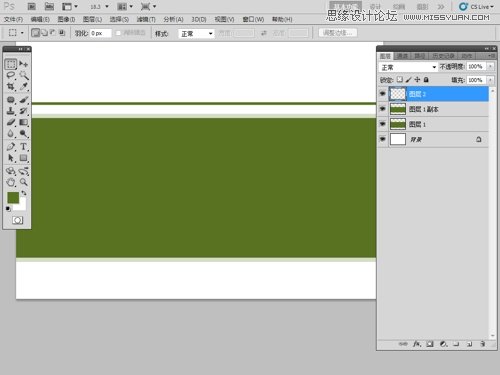Select the Hand tool
The height and width of the screenshot is (375, 500).
[11, 182]
